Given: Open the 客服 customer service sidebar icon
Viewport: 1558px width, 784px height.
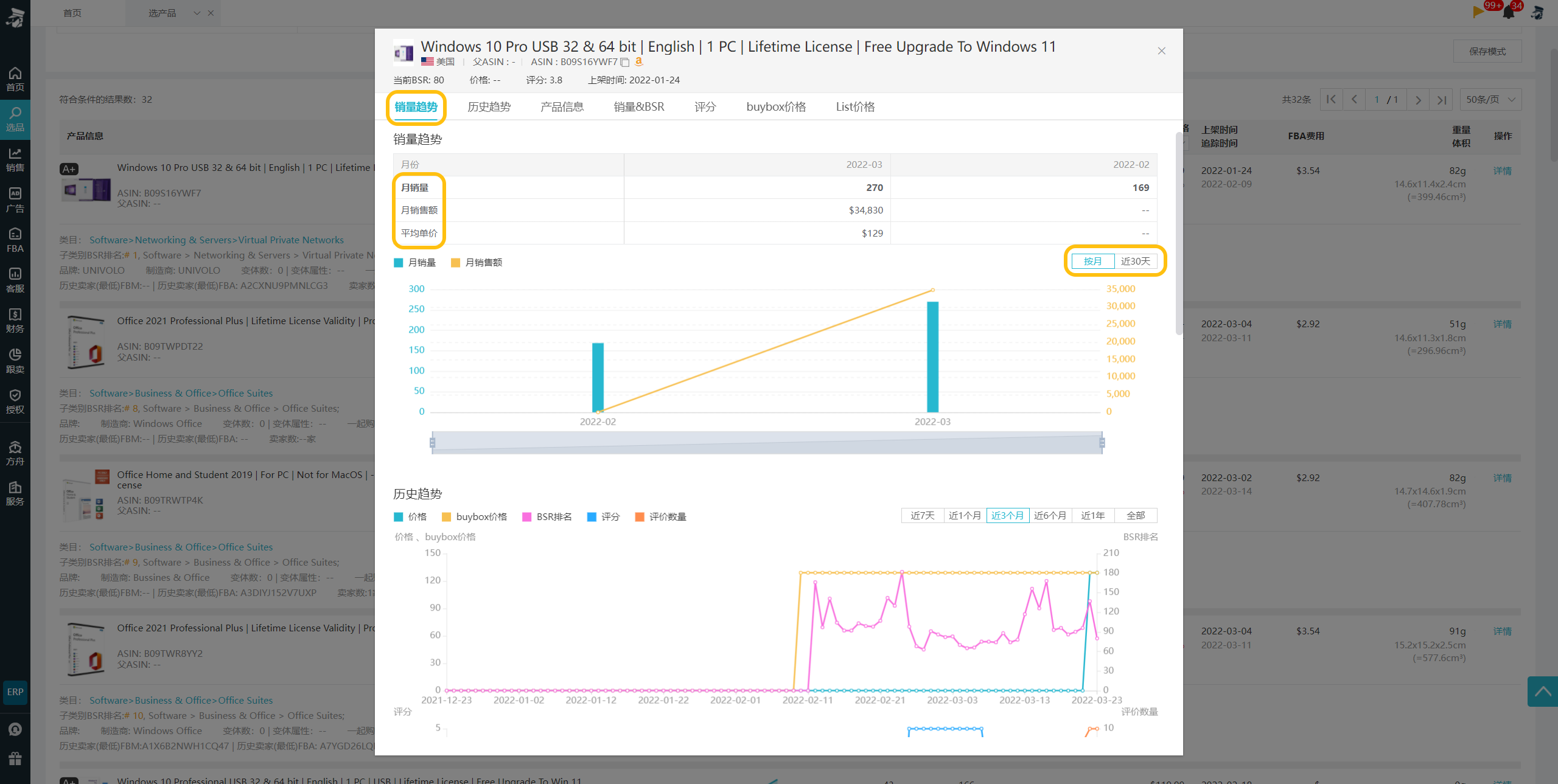Looking at the screenshot, I should tap(15, 280).
